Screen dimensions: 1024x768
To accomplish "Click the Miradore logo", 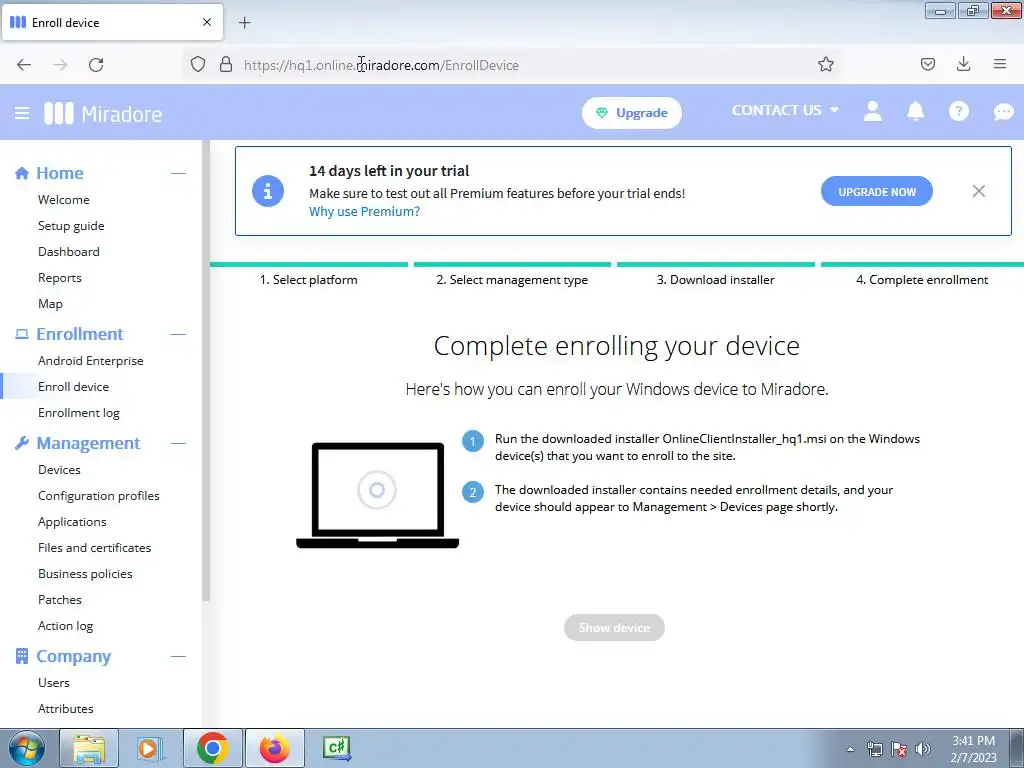I will 103,114.
